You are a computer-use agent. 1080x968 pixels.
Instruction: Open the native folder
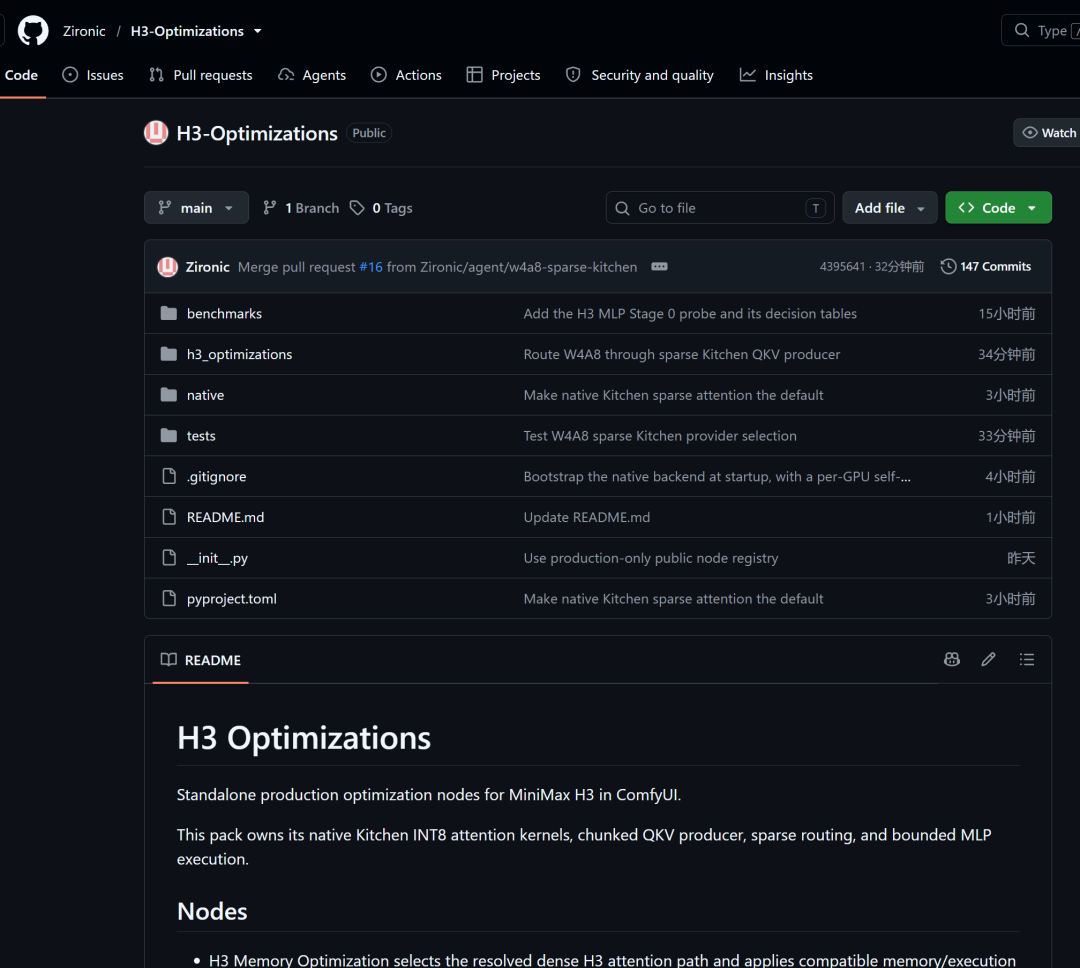(205, 395)
